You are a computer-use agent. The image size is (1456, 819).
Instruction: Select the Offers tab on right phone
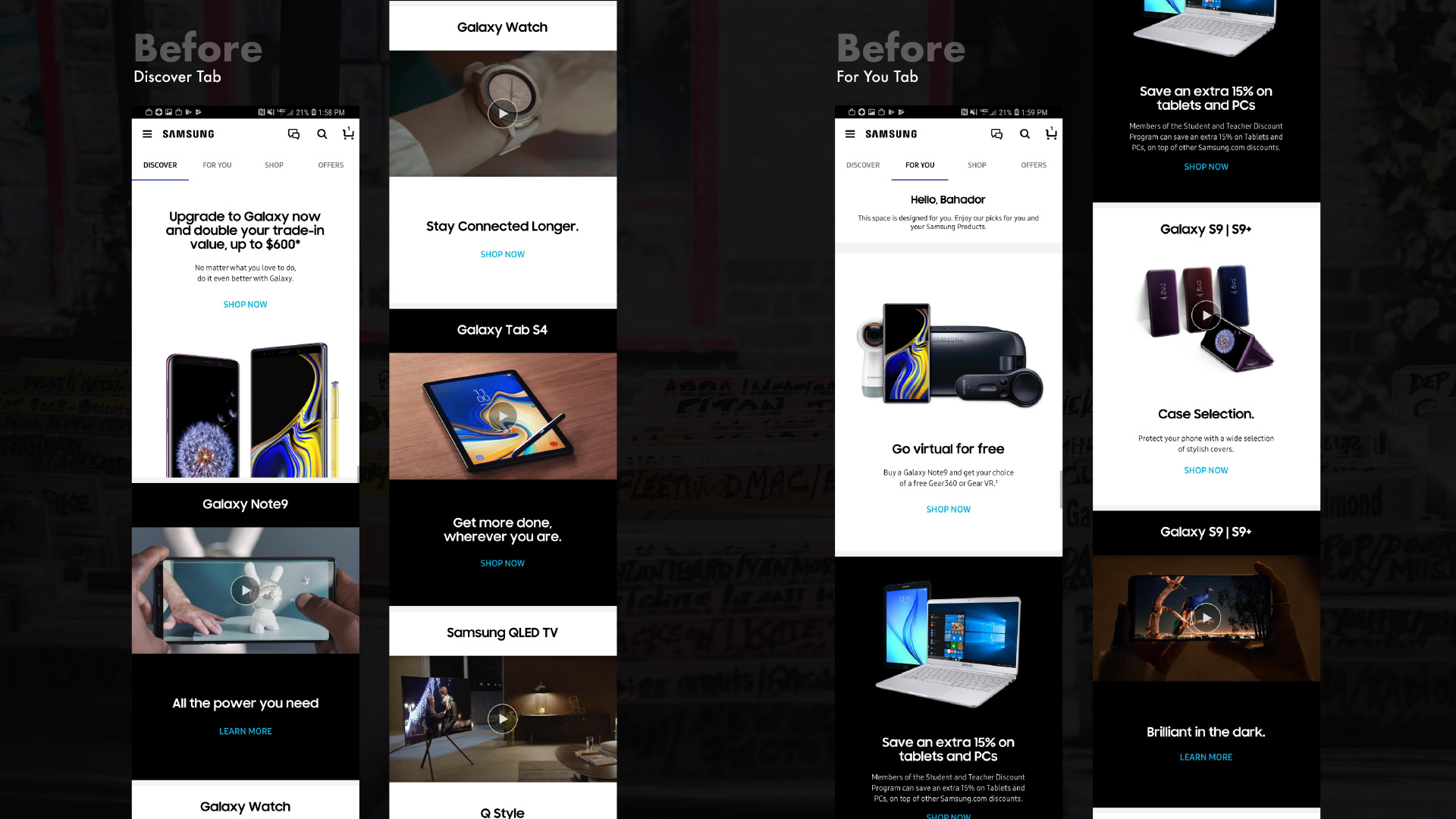coord(1034,165)
